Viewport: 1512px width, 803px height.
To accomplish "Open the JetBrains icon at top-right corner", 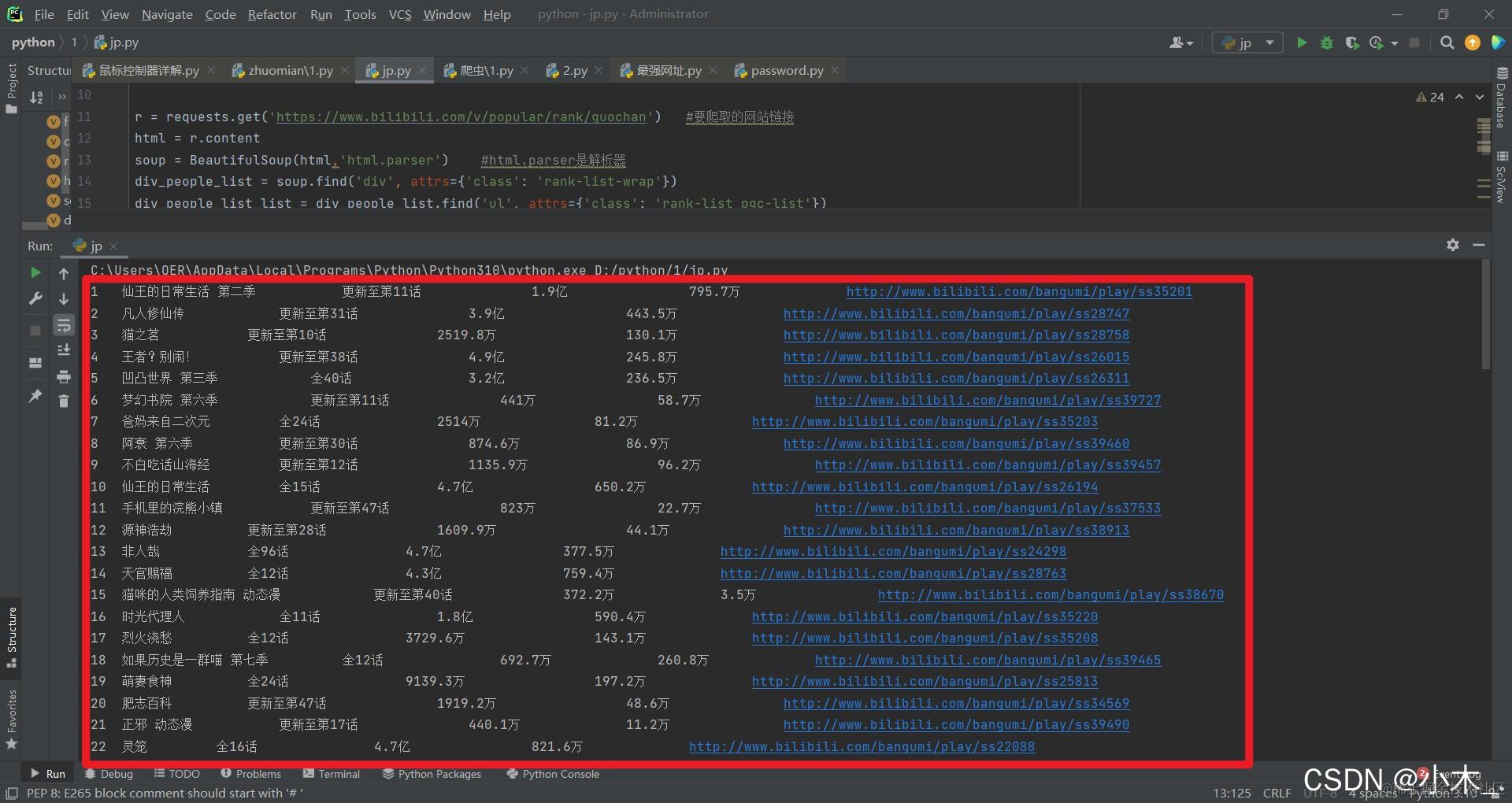I will click(x=1498, y=43).
